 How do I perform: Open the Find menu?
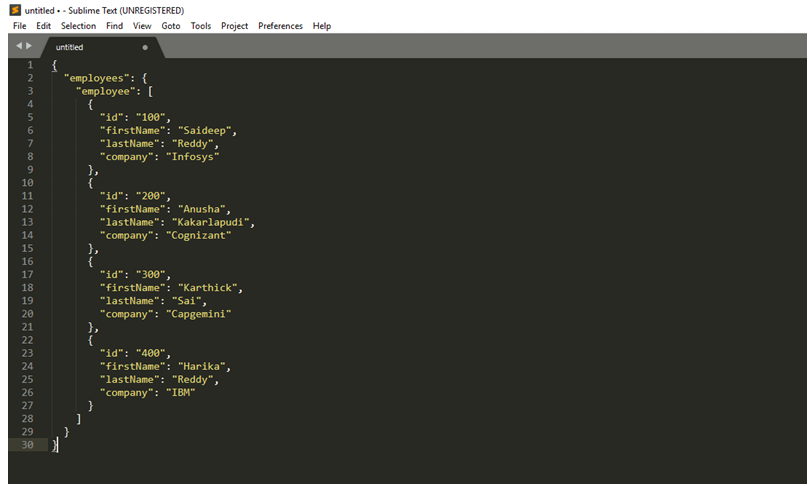[114, 26]
